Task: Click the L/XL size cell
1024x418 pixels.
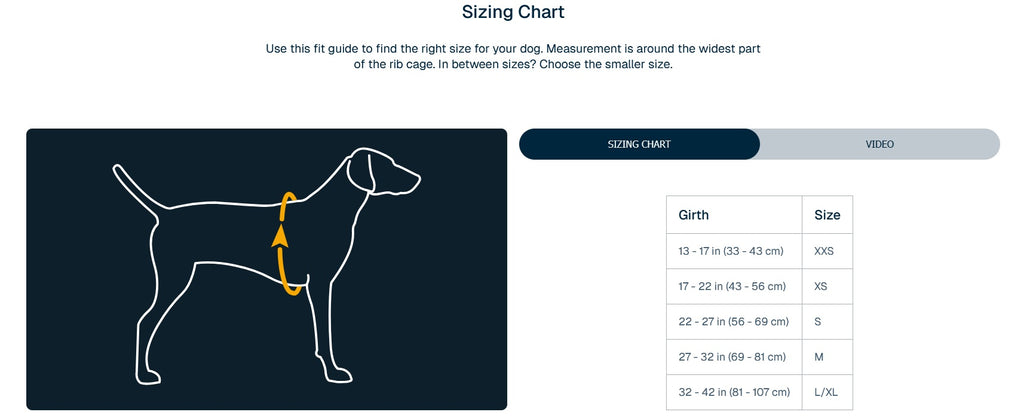Action: (x=826, y=392)
